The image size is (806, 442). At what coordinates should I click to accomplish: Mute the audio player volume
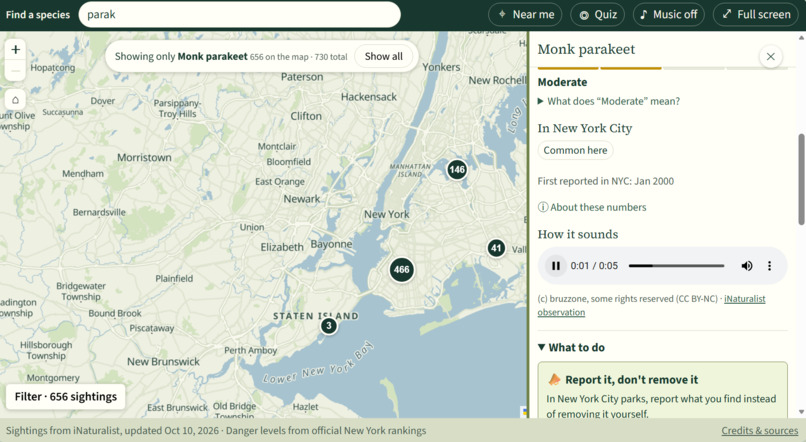tap(747, 266)
